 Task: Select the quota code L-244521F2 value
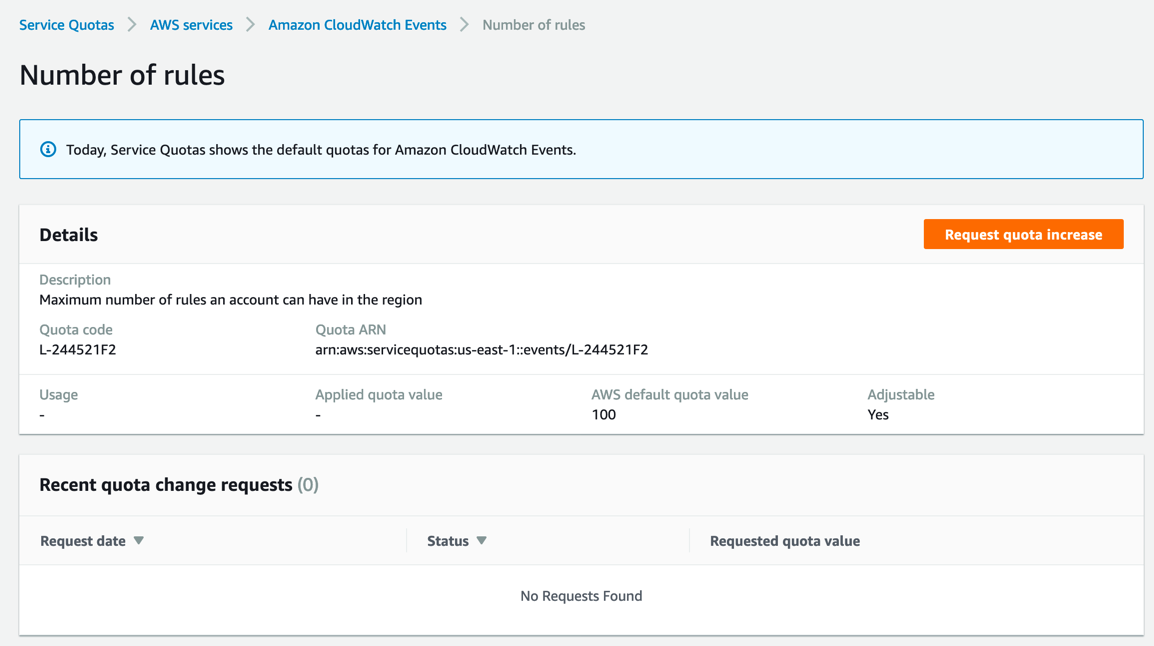click(77, 349)
